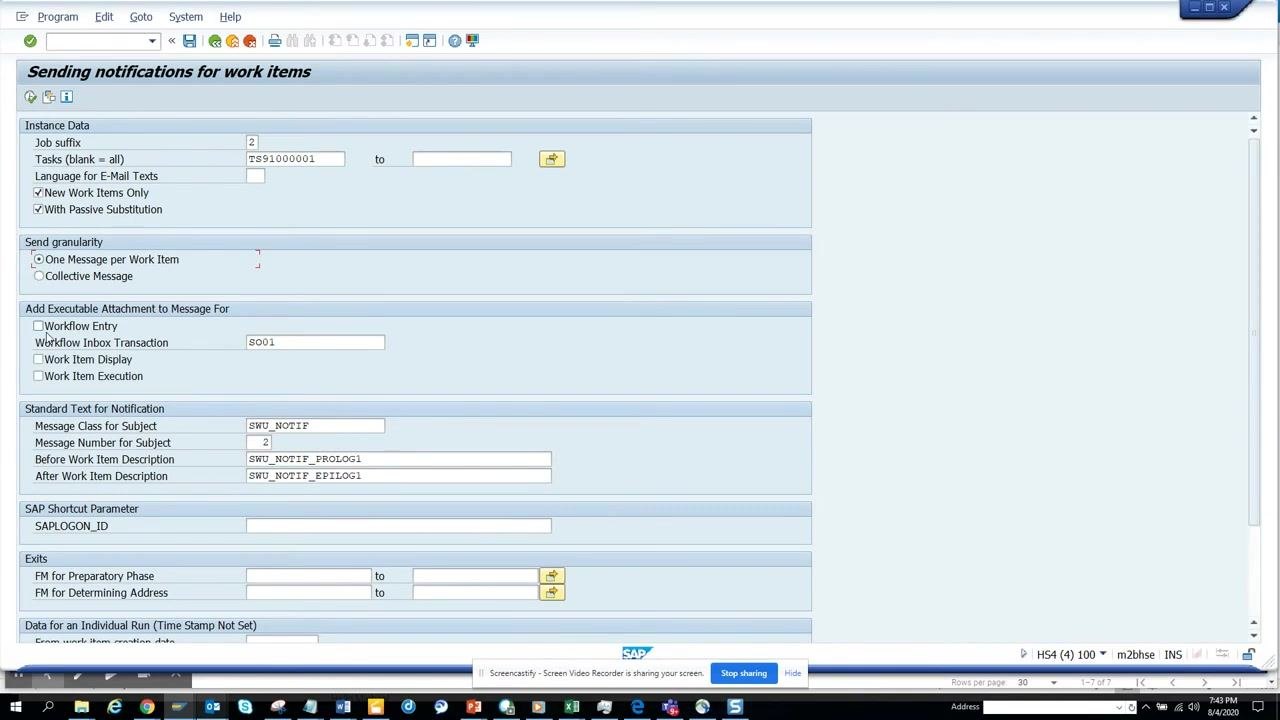The height and width of the screenshot is (720, 1280).
Task: Click multiple selection icon for Preparatory Phase
Action: (552, 576)
